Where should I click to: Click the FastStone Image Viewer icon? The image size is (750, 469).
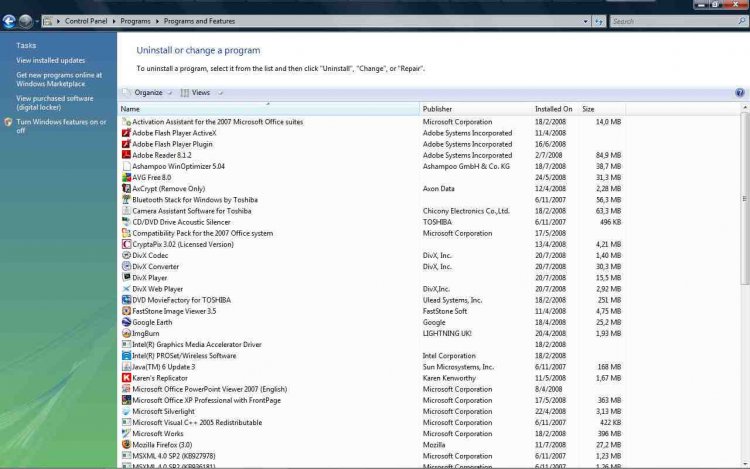(x=126, y=311)
